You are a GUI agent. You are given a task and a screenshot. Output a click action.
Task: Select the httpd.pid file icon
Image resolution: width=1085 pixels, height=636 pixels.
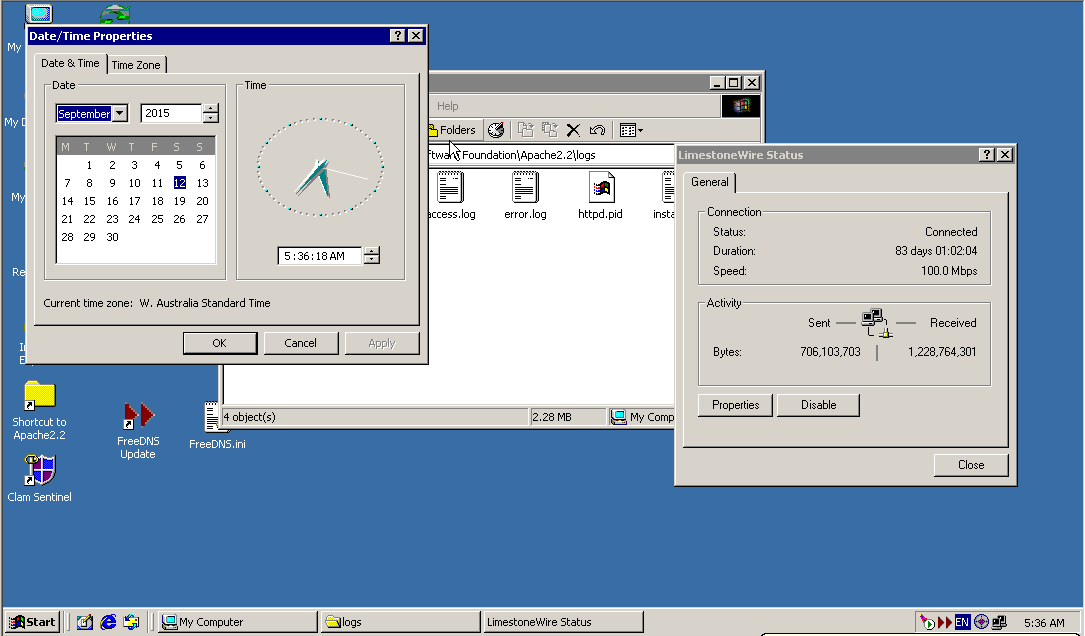pos(601,196)
